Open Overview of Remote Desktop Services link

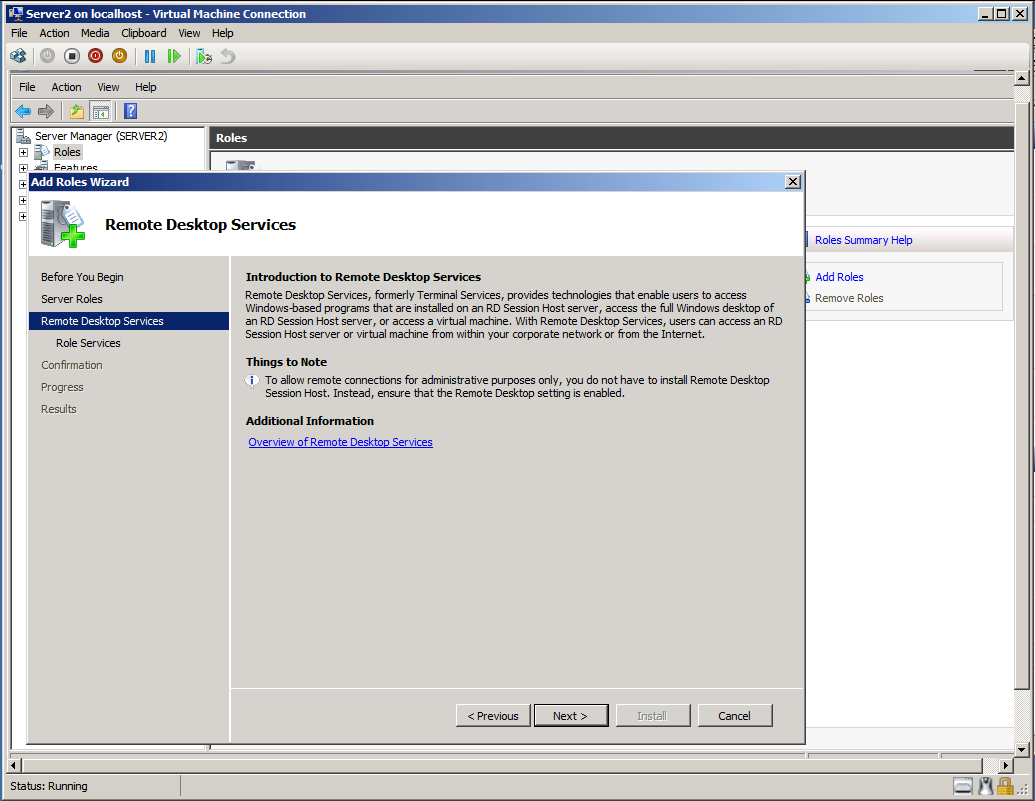[x=341, y=442]
